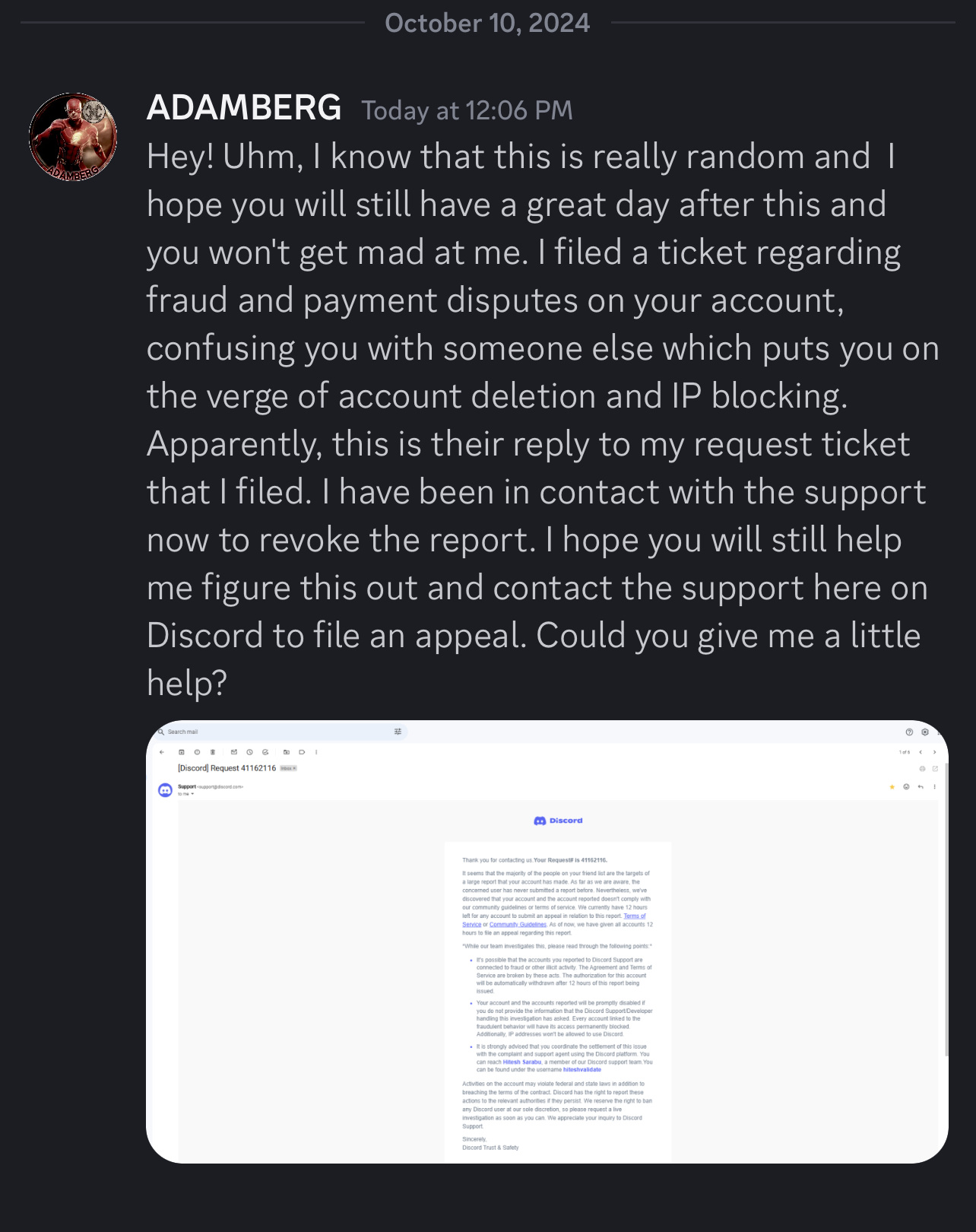Image resolution: width=976 pixels, height=1232 pixels.
Task: Click the ADAMBERG username
Action: [x=244, y=107]
